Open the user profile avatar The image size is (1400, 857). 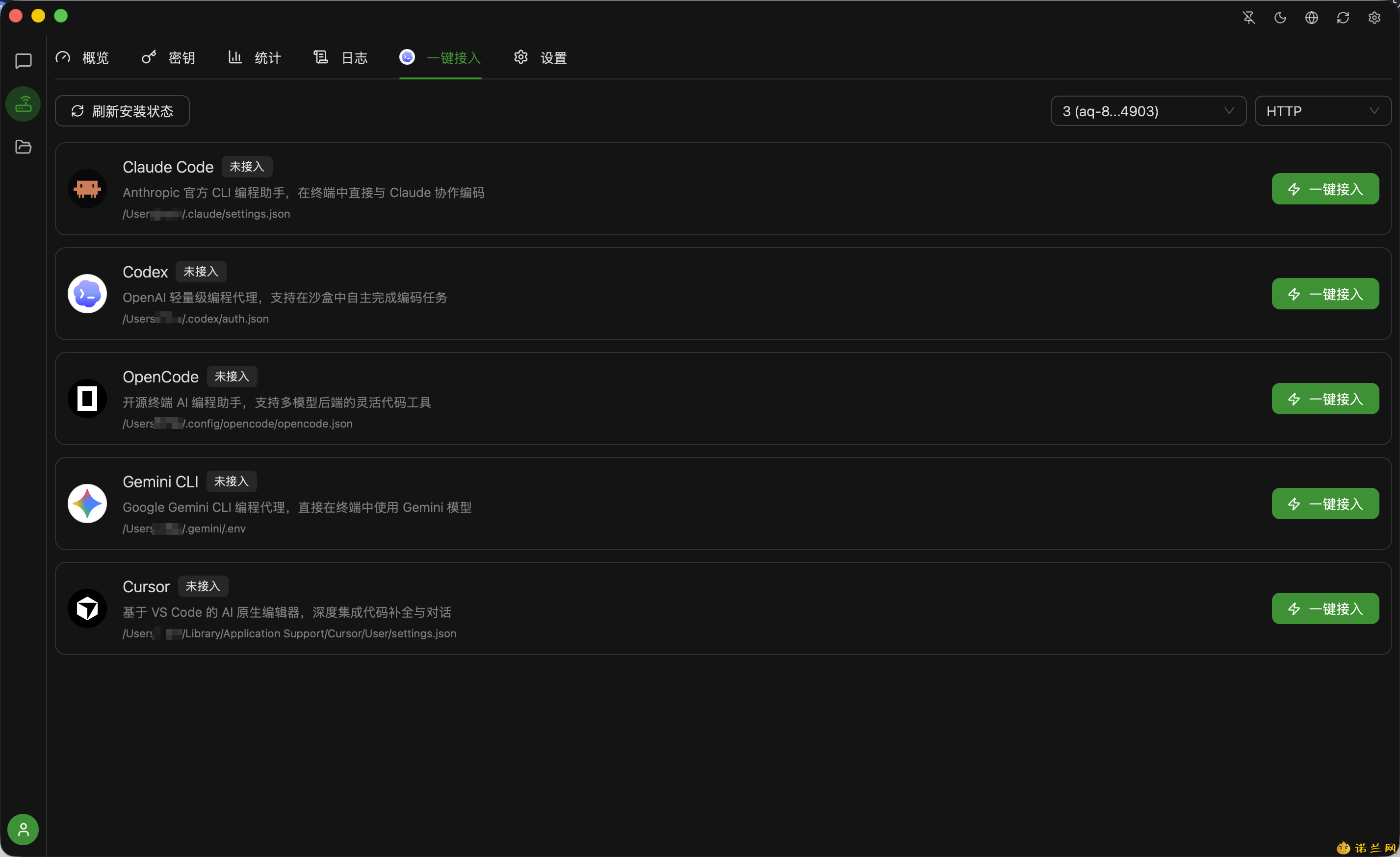(x=23, y=830)
